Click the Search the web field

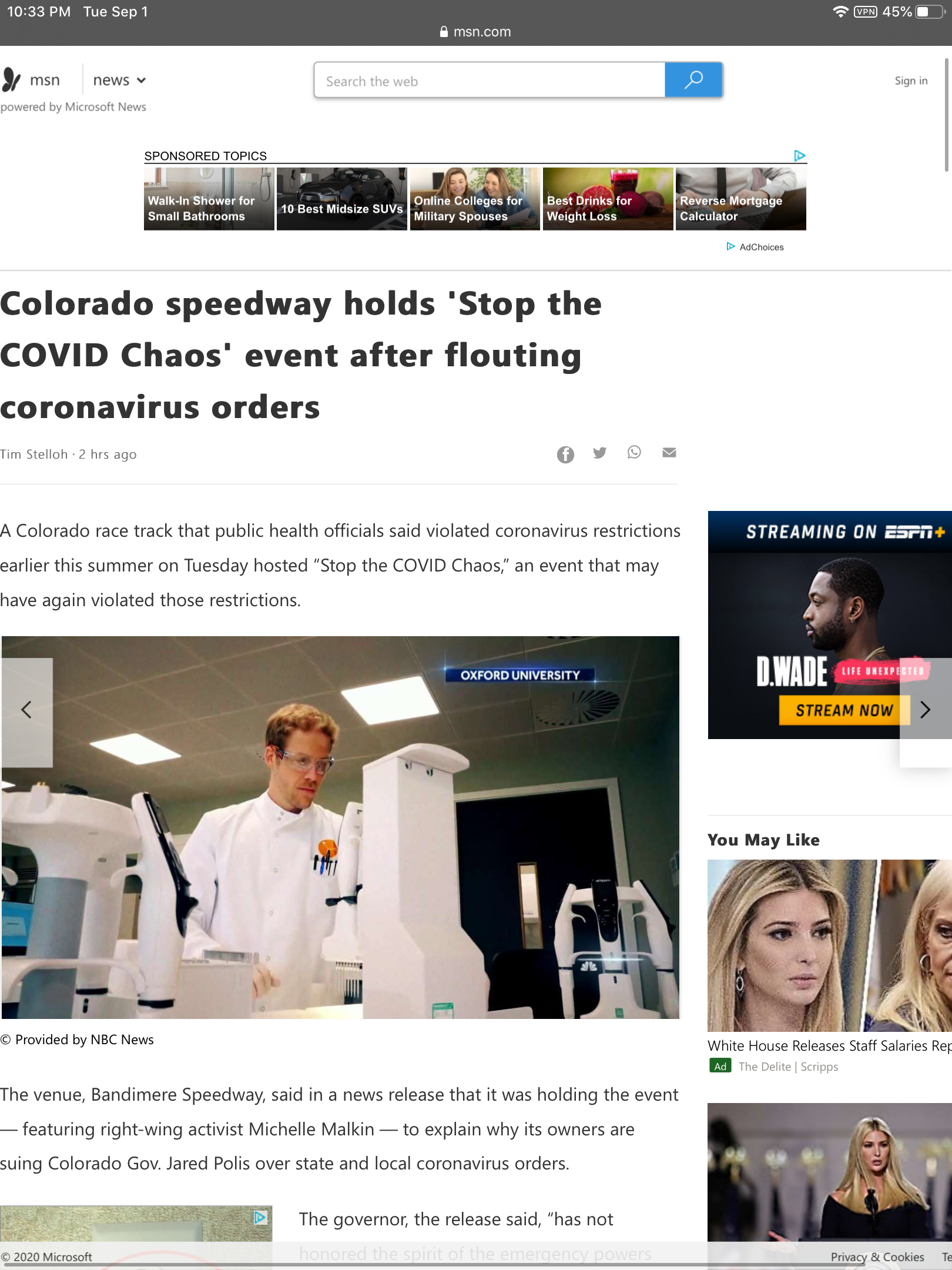click(x=490, y=80)
